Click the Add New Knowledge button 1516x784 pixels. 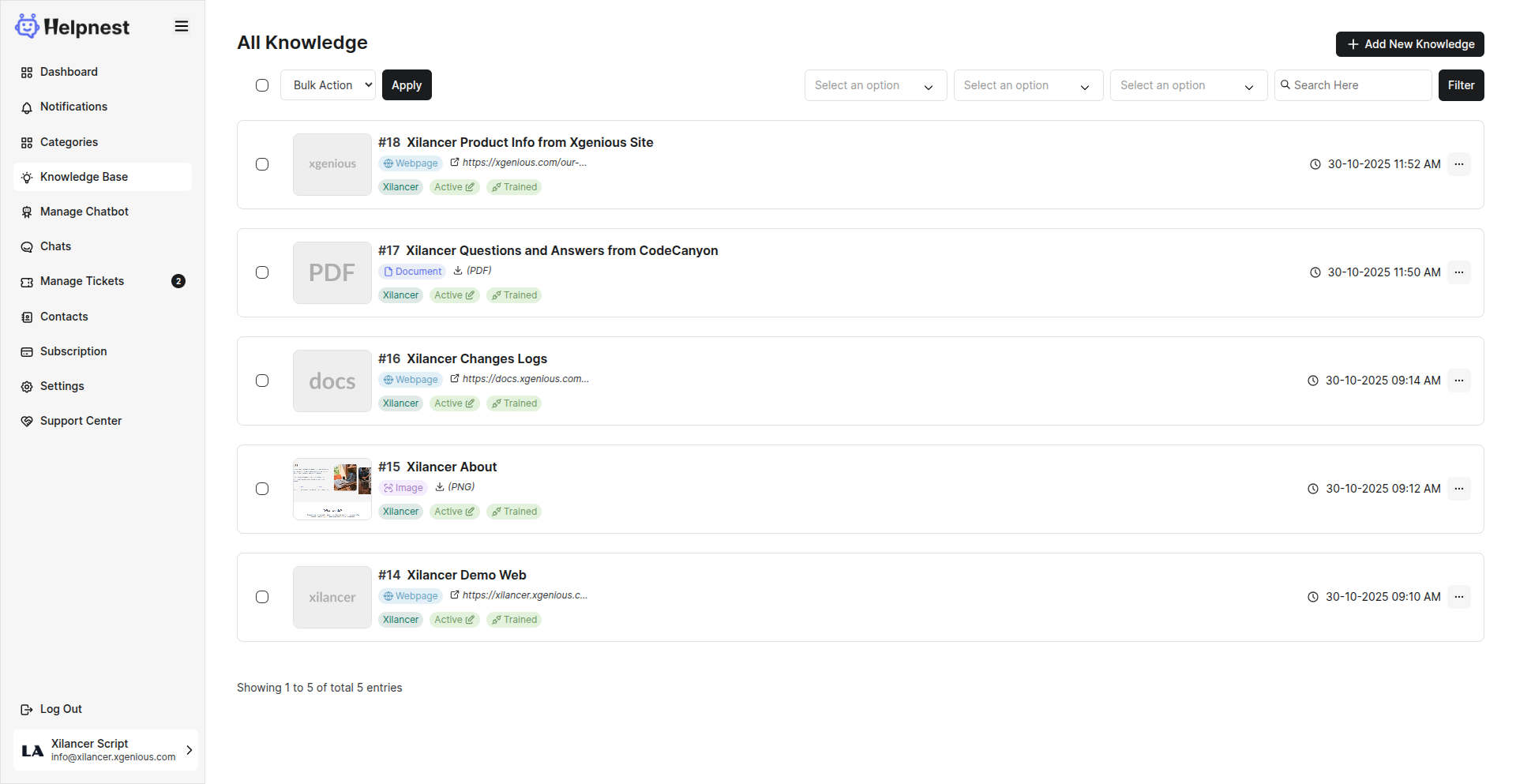[x=1410, y=44]
